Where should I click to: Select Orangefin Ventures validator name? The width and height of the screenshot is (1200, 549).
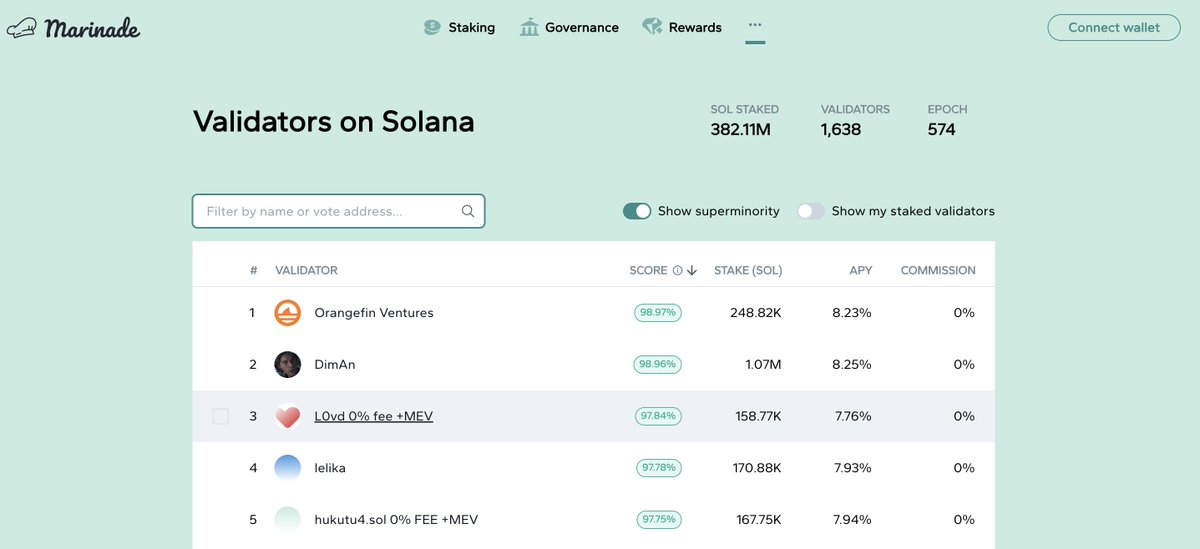tap(374, 313)
